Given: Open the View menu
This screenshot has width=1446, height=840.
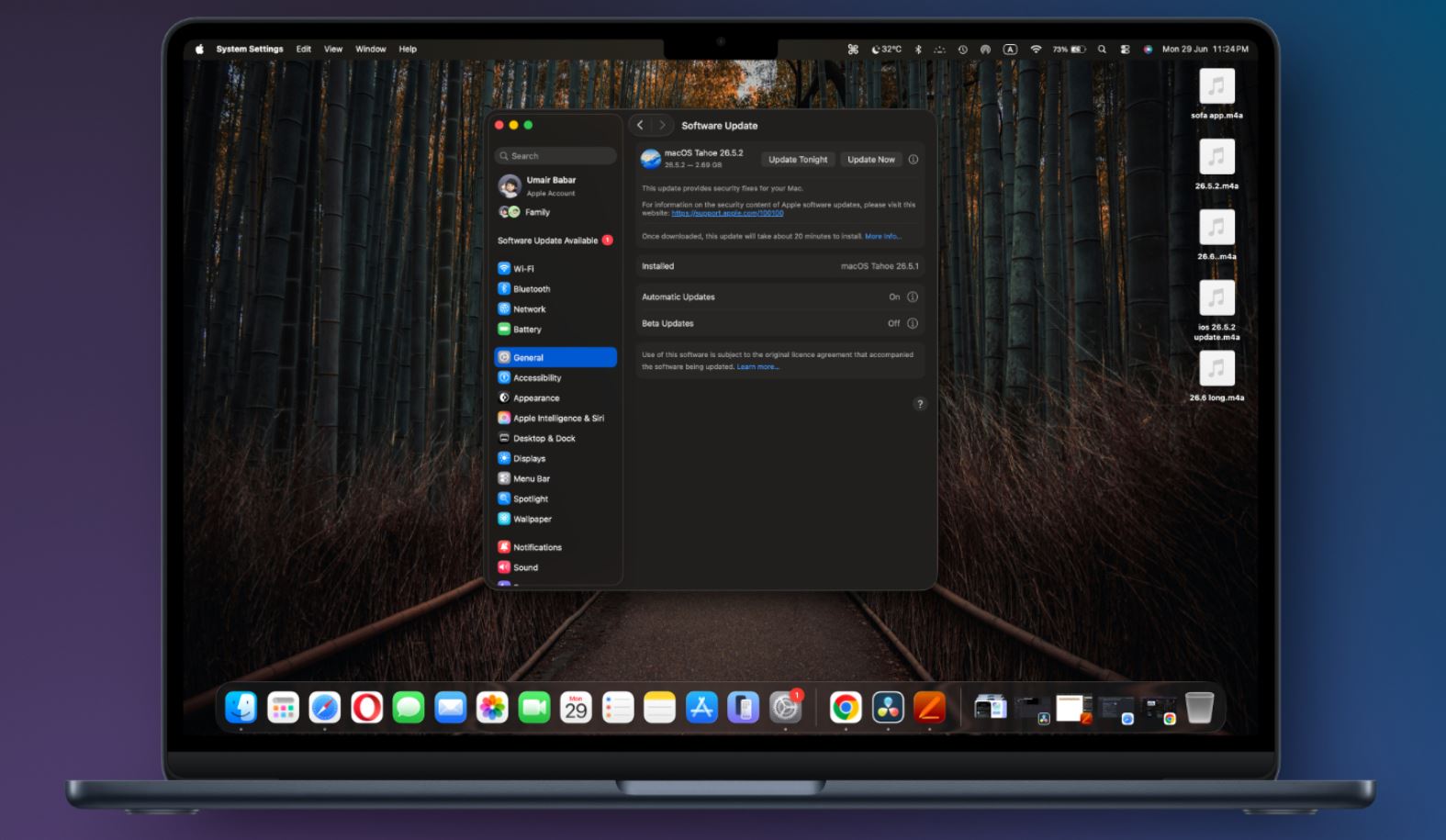Looking at the screenshot, I should coord(333,50).
